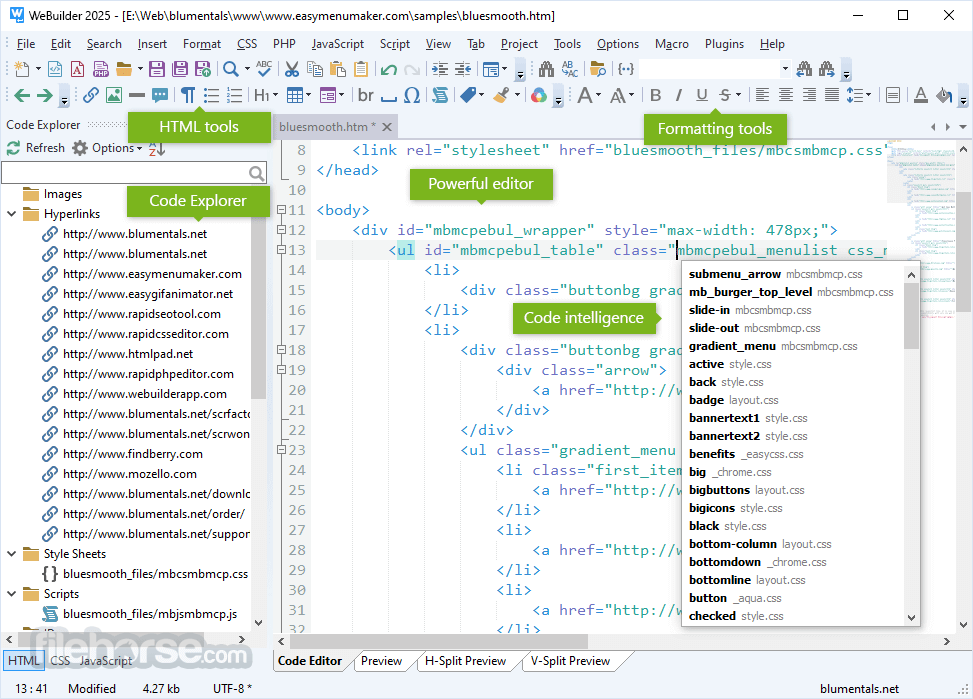Navigate forward with the green right arrow
The height and width of the screenshot is (699, 973).
click(x=45, y=96)
